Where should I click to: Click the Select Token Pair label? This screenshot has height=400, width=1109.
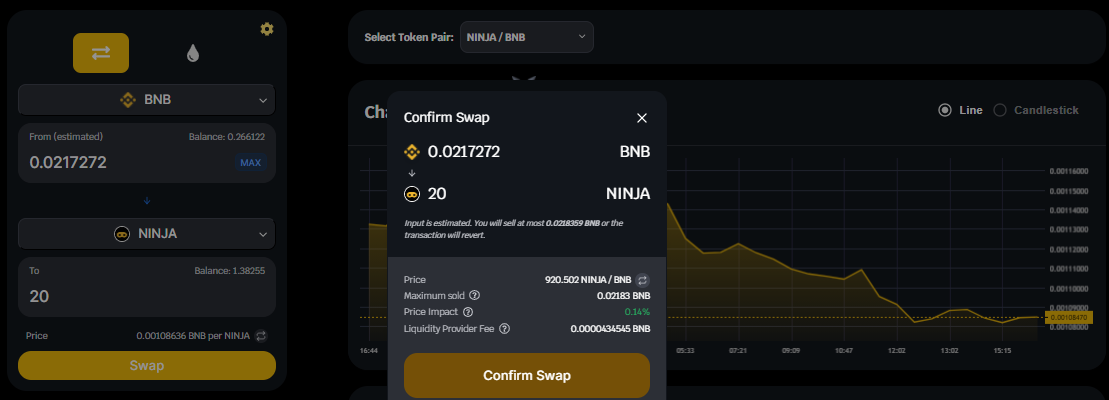click(x=409, y=37)
